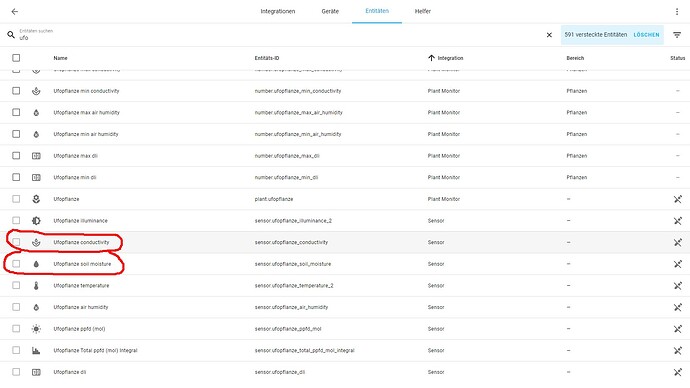Click the Ufopflanze illuminance brightness icon

pyautogui.click(x=36, y=220)
